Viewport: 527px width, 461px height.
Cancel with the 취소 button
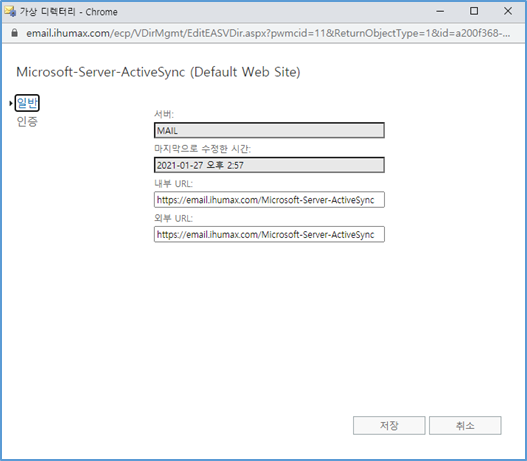coord(465,425)
